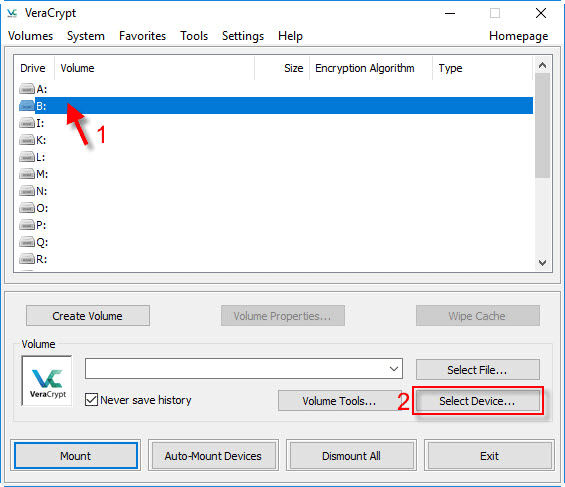This screenshot has width=565, height=487.
Task: Click the drive icon for A:
Action: pyautogui.click(x=27, y=89)
